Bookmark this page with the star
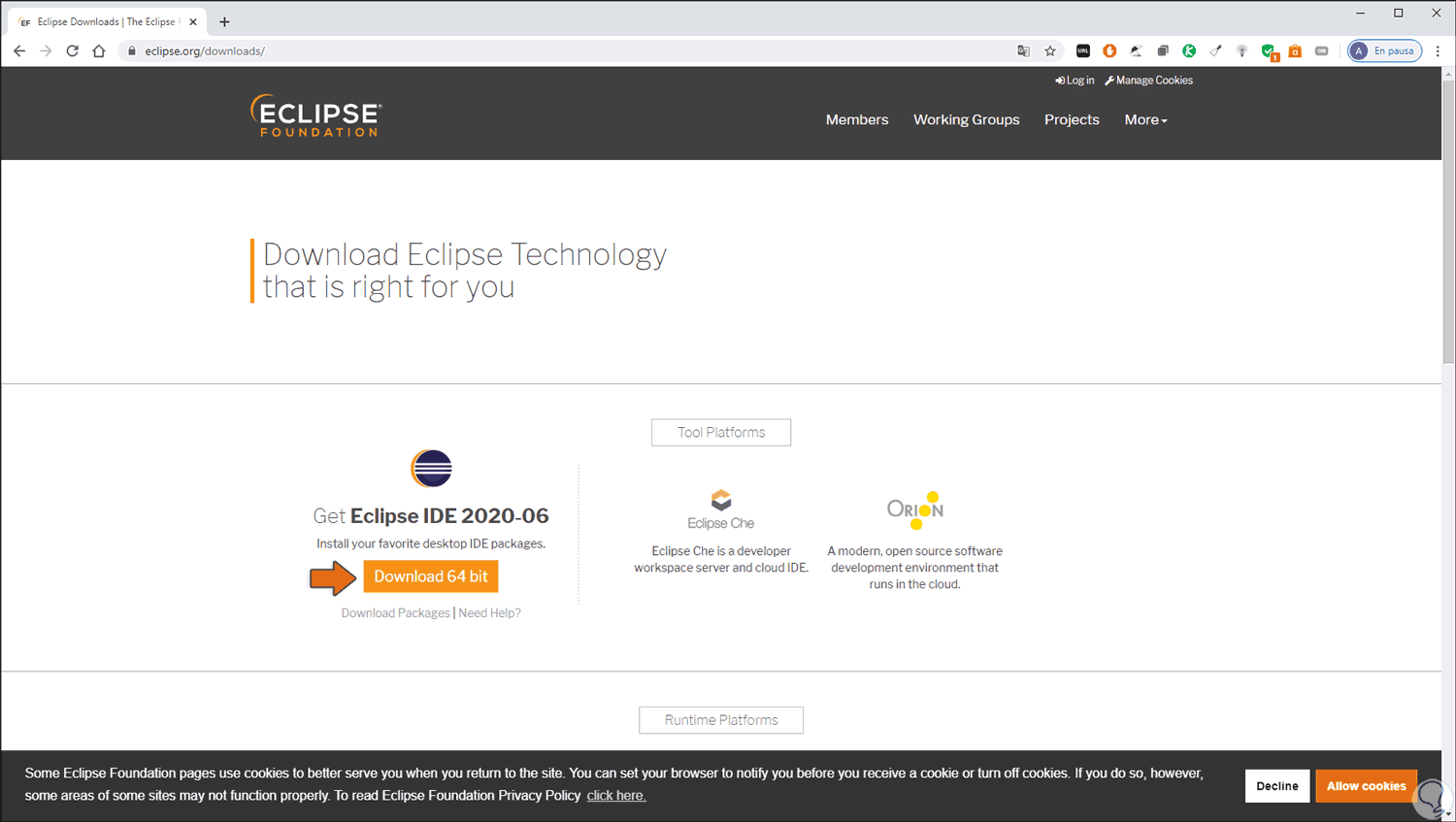The height and width of the screenshot is (822, 1456). tap(1050, 50)
